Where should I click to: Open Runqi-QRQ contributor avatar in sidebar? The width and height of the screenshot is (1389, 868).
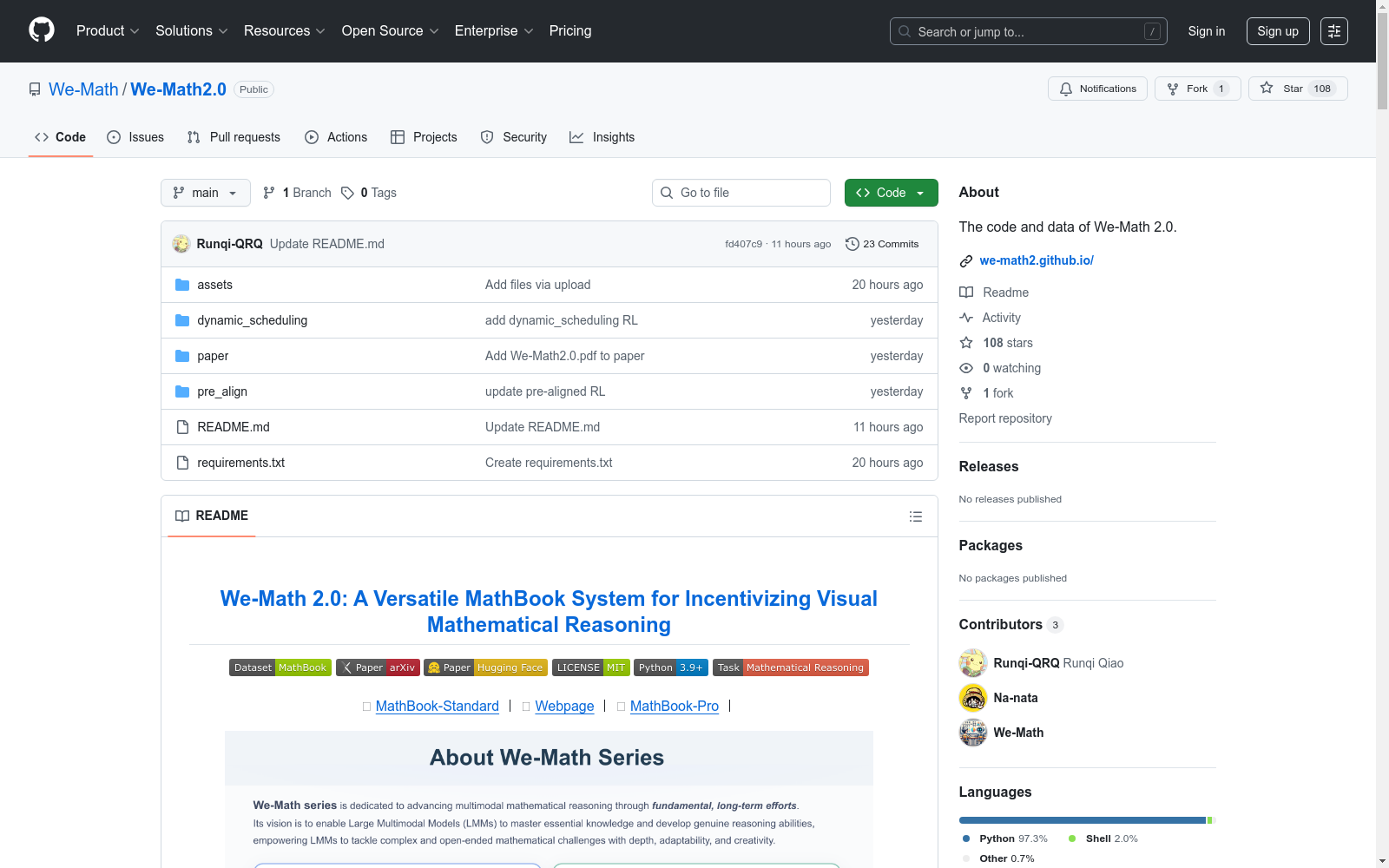[973, 663]
